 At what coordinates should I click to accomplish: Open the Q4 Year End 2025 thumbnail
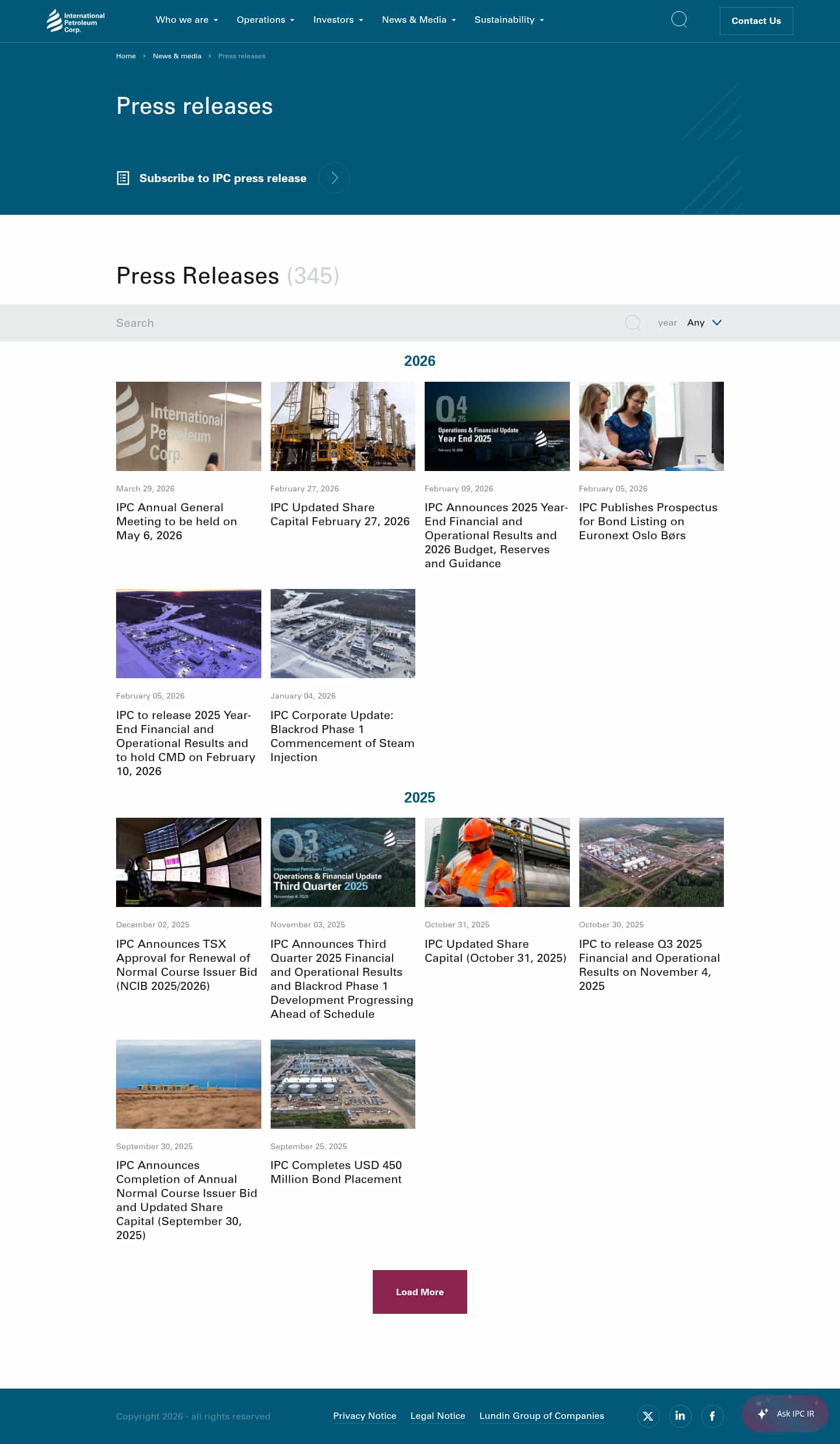pyautogui.click(x=497, y=426)
